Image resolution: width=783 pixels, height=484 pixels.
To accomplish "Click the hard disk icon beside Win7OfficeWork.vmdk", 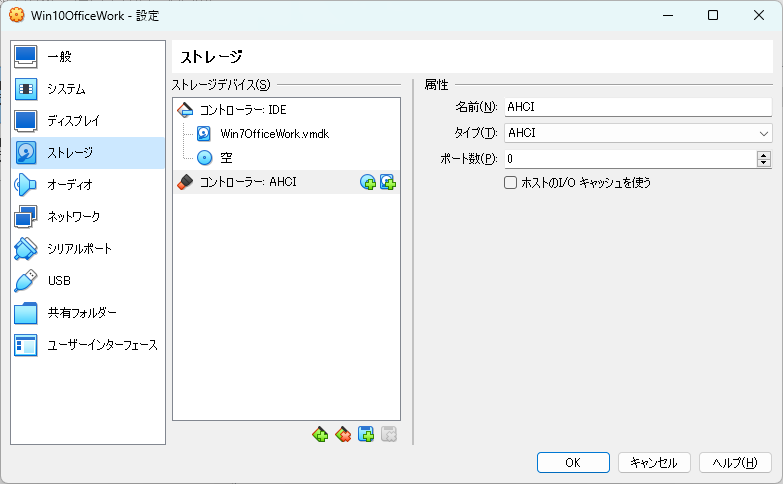I will click(x=204, y=134).
